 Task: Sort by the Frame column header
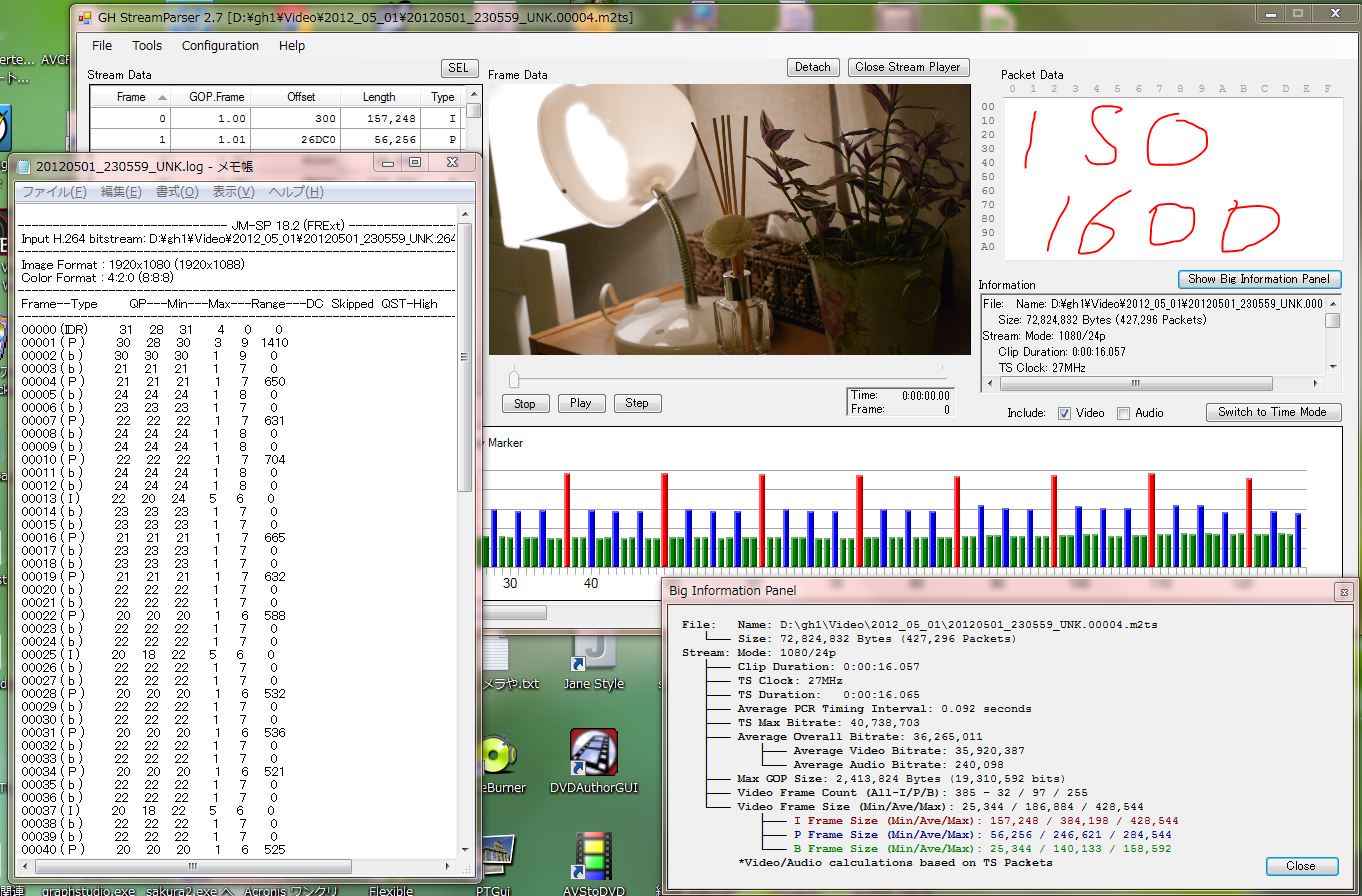pos(131,97)
